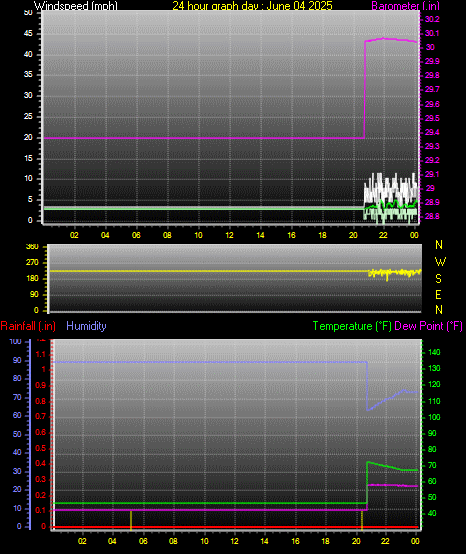Click the 50 humidity scale value
The width and height of the screenshot is (466, 554).
[17, 434]
